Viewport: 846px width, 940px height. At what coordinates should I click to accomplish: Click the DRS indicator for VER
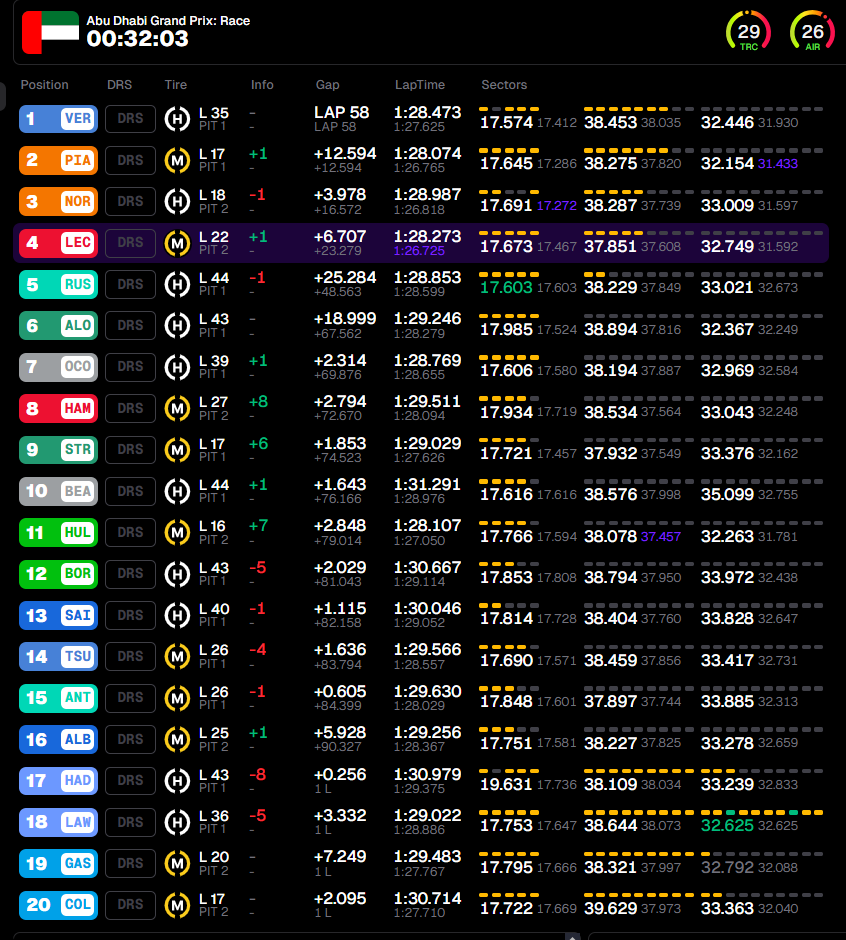click(x=130, y=119)
